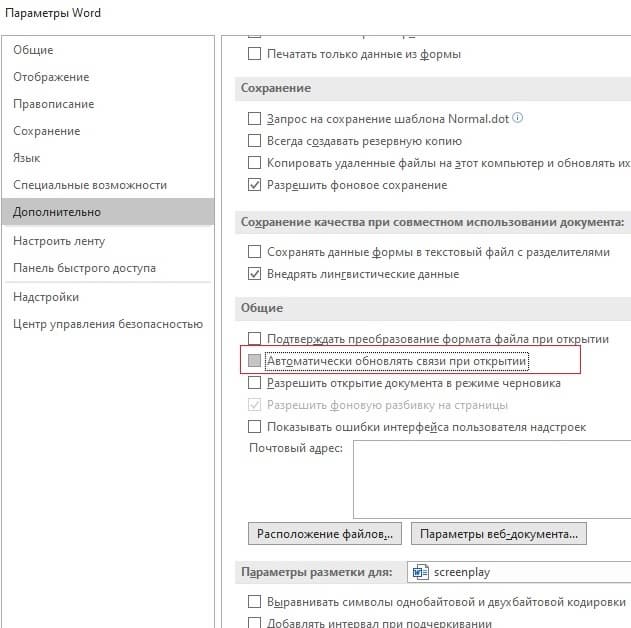Go to 'Настроить ленту' section
This screenshot has height=628, width=631.
click(x=58, y=241)
